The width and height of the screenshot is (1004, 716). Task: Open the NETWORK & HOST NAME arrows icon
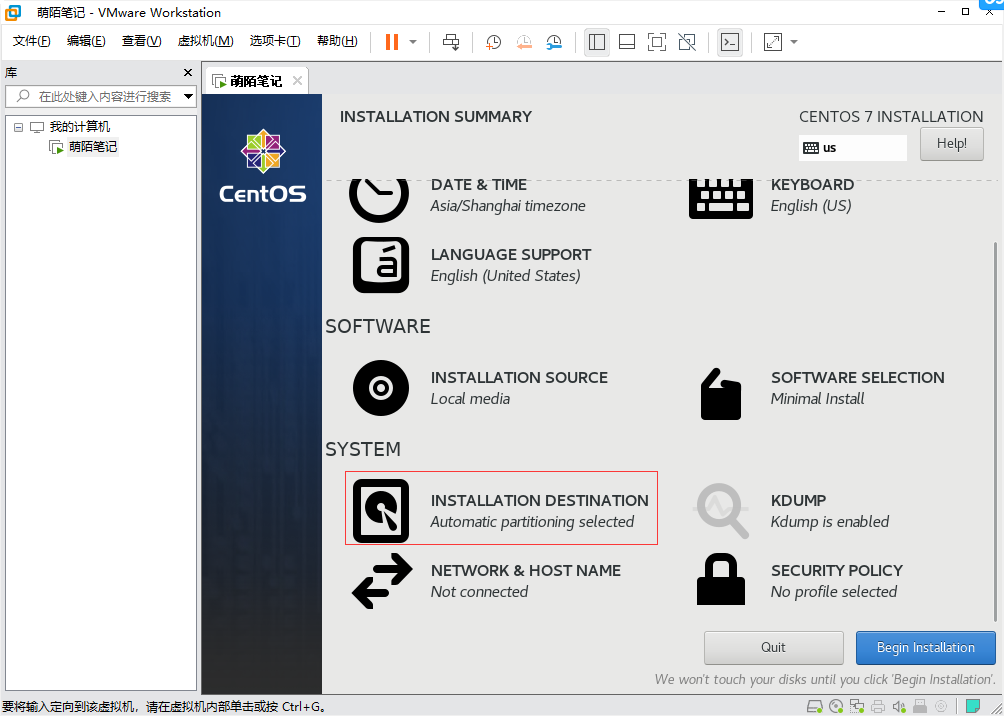tap(382, 581)
